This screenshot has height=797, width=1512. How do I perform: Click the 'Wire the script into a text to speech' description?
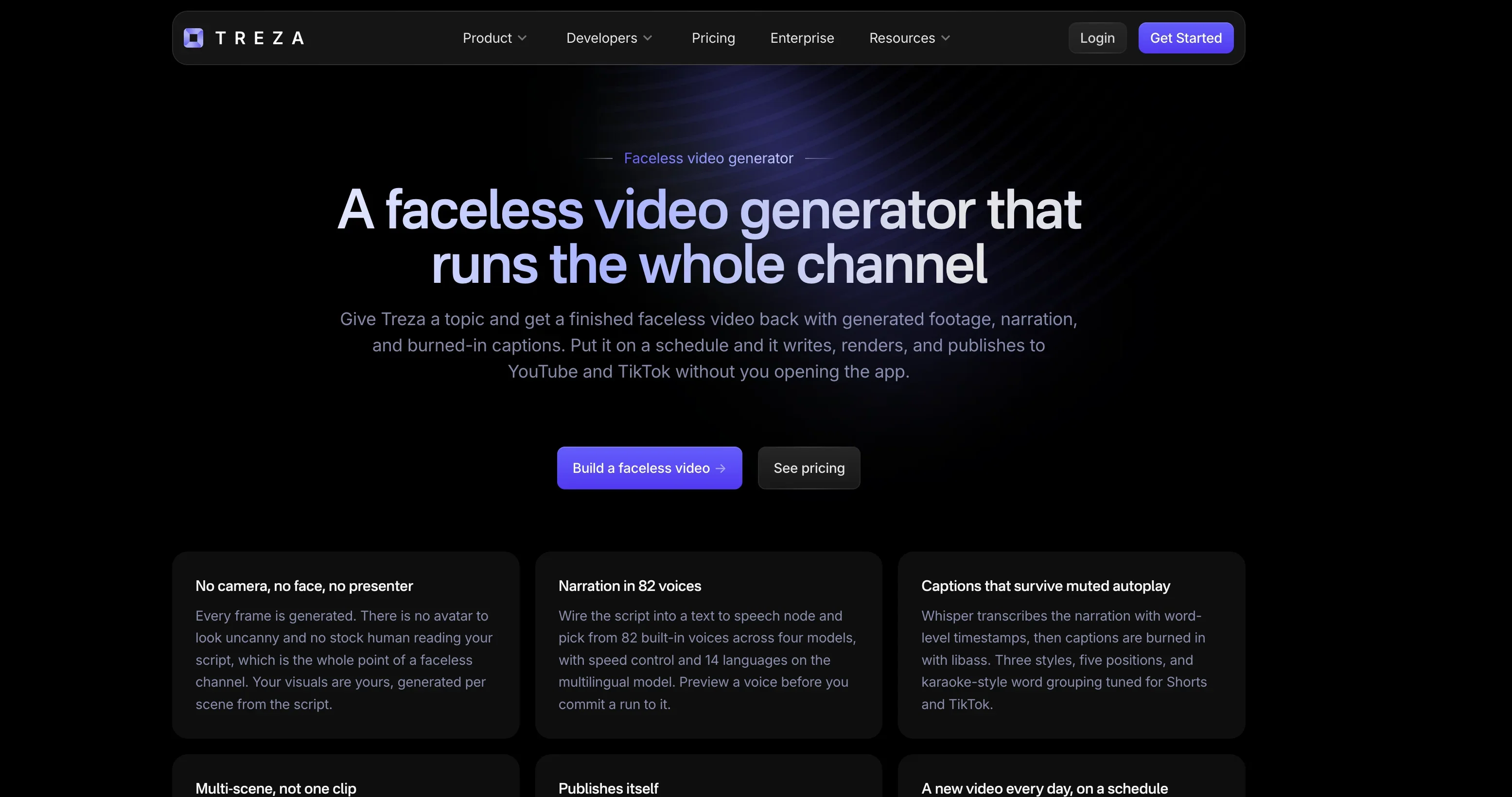coord(707,659)
